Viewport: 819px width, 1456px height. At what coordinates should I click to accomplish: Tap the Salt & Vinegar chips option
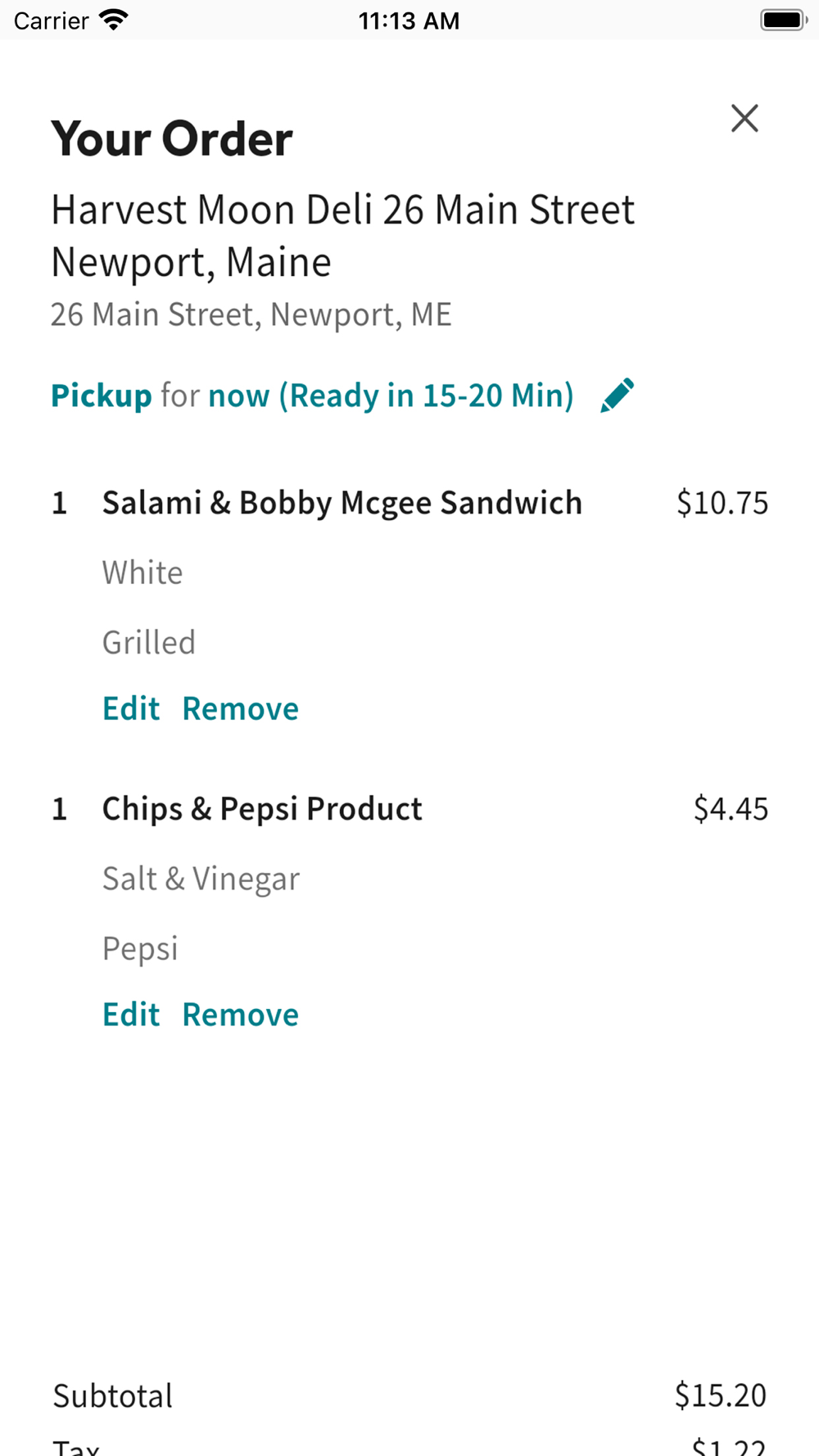coord(201,879)
